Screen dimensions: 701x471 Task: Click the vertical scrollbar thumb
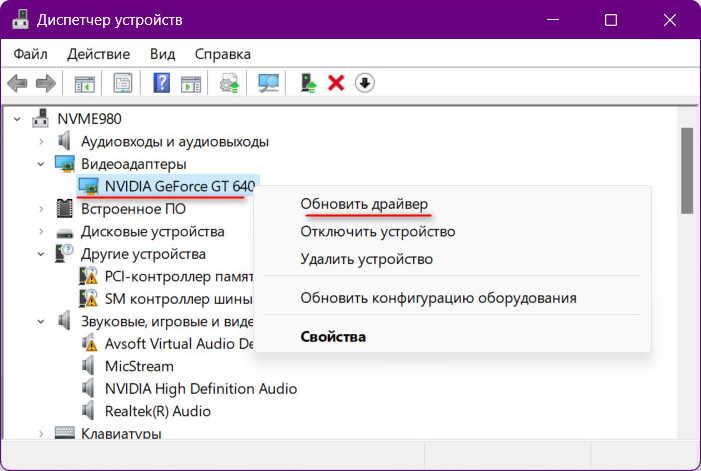(x=687, y=171)
